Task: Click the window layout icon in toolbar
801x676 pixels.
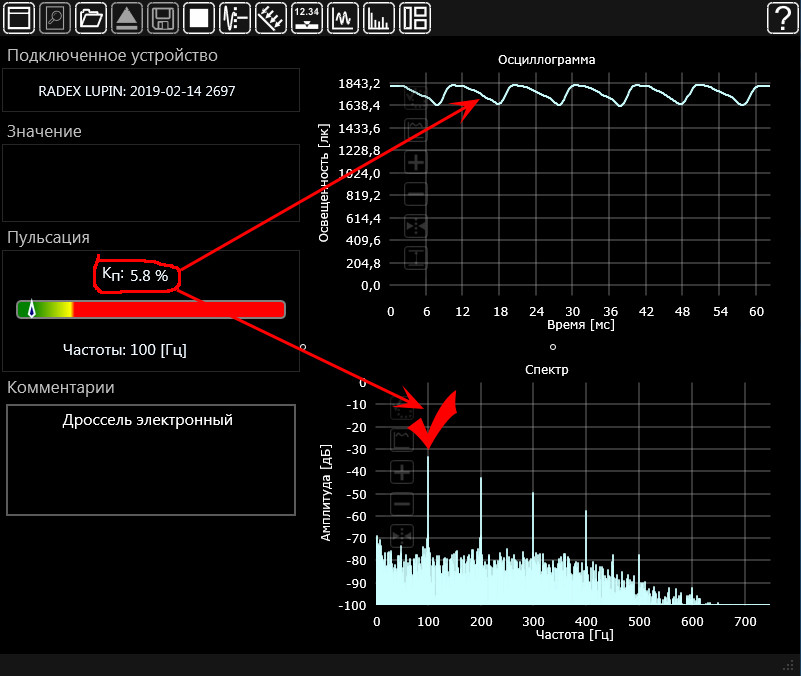Action: pos(19,18)
